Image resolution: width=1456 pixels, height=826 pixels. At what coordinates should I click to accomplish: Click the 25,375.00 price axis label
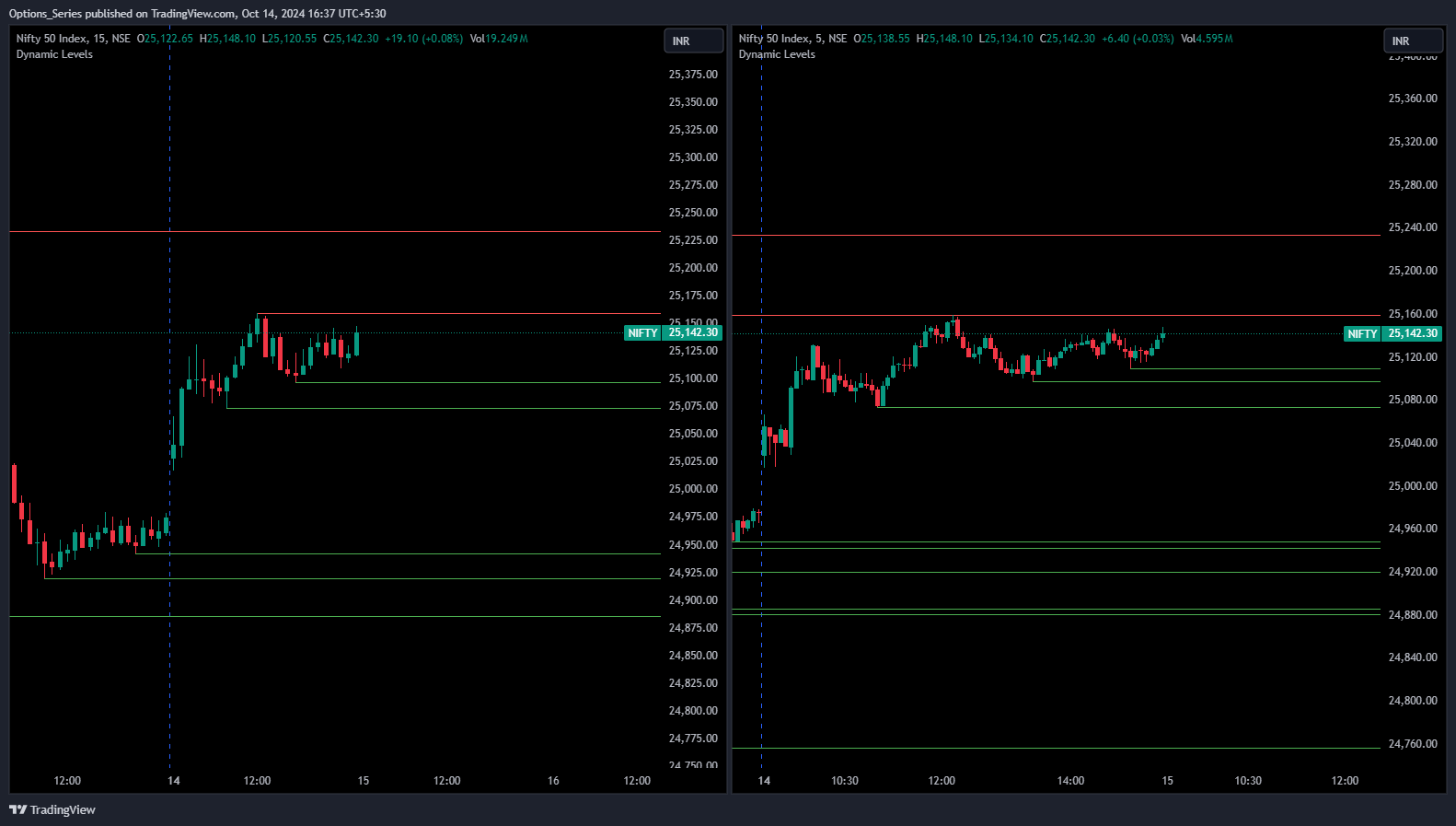click(x=693, y=75)
